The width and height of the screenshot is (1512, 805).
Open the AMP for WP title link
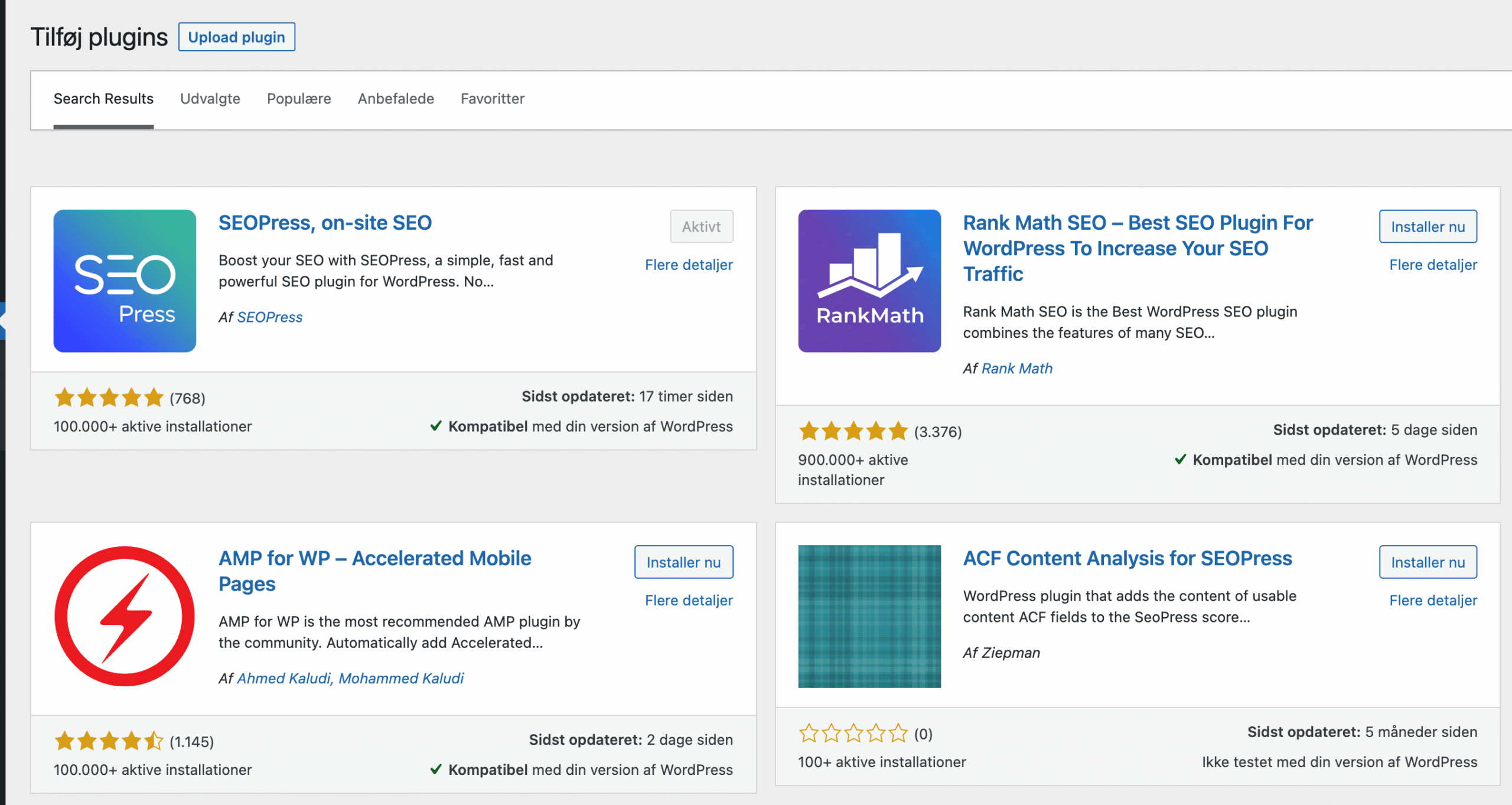pos(375,571)
